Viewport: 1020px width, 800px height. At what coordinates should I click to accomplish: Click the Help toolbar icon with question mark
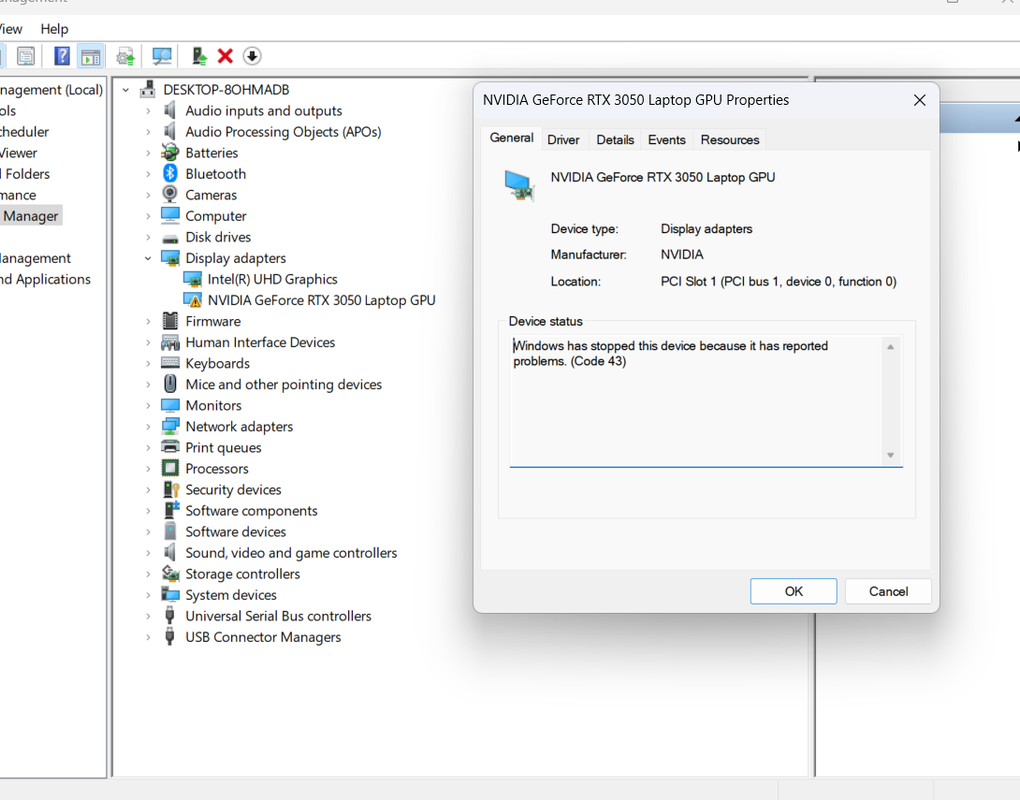coord(62,57)
